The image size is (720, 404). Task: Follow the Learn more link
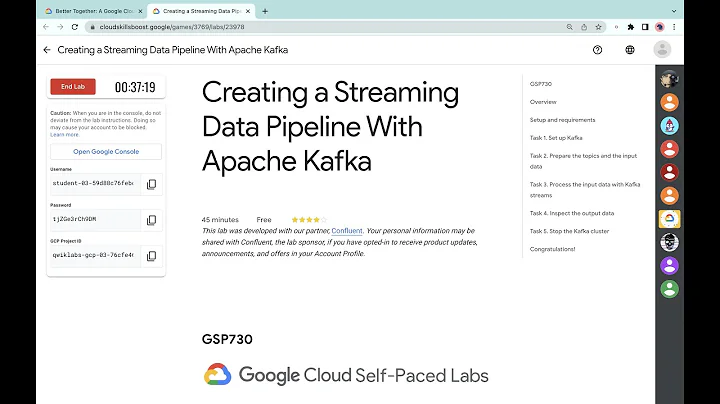[65, 135]
